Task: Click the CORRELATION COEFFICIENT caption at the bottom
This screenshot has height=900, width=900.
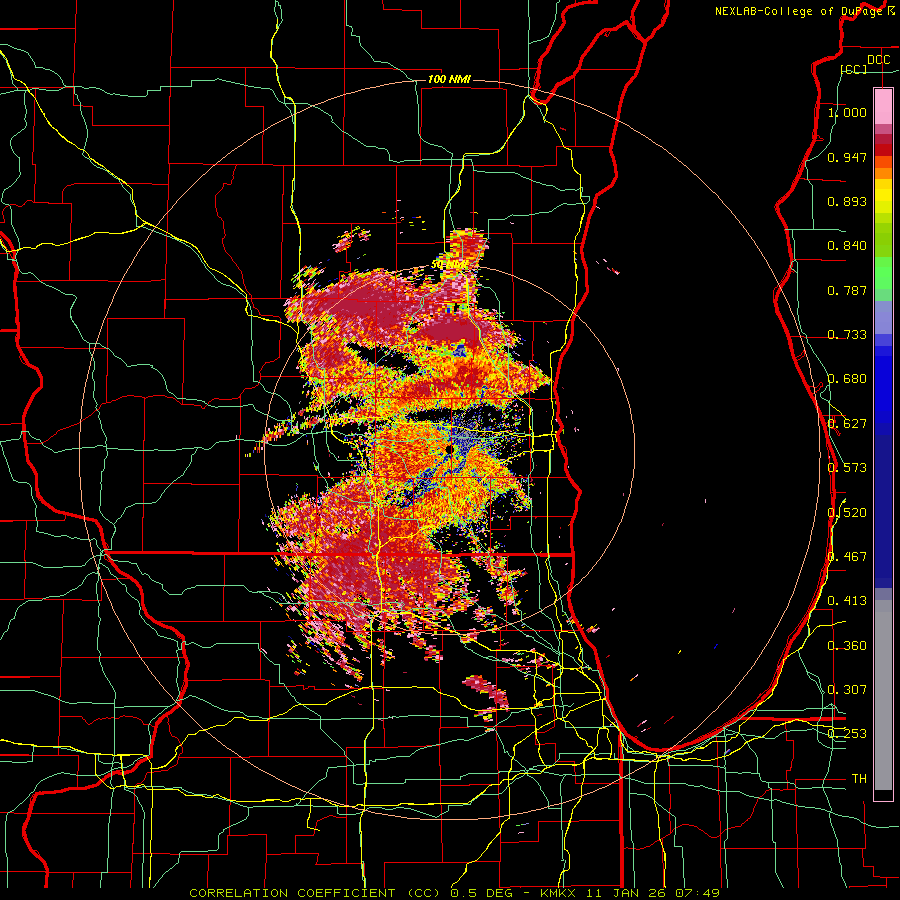Action: [x=455, y=893]
